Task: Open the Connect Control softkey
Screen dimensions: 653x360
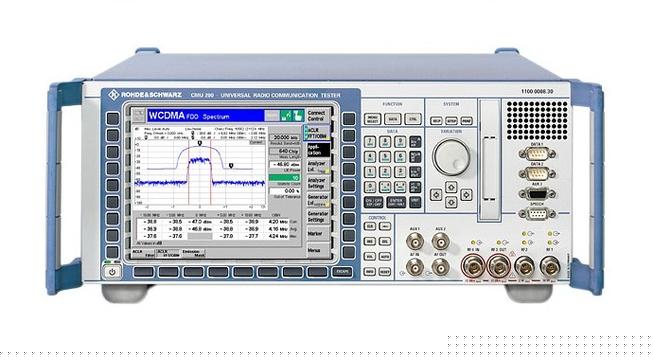Action: 317,116
